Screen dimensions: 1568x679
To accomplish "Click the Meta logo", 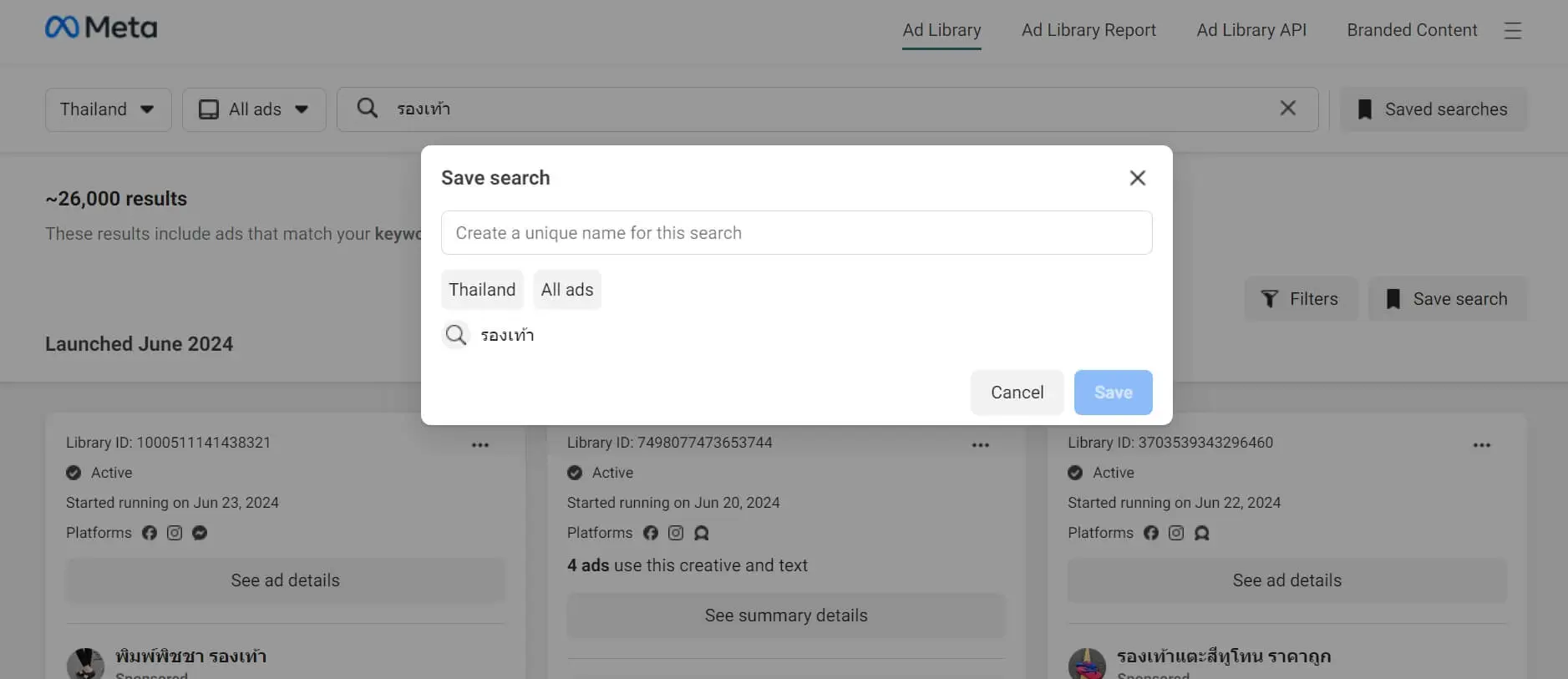I will [101, 28].
